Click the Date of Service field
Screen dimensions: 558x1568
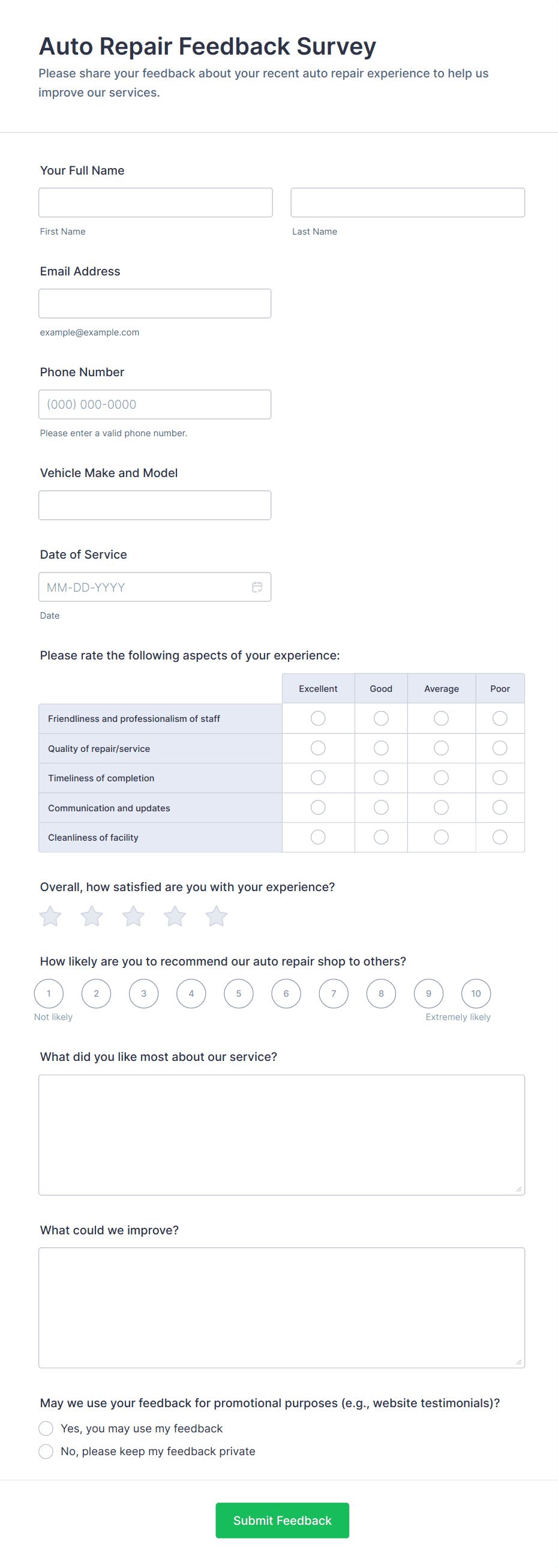click(146, 587)
